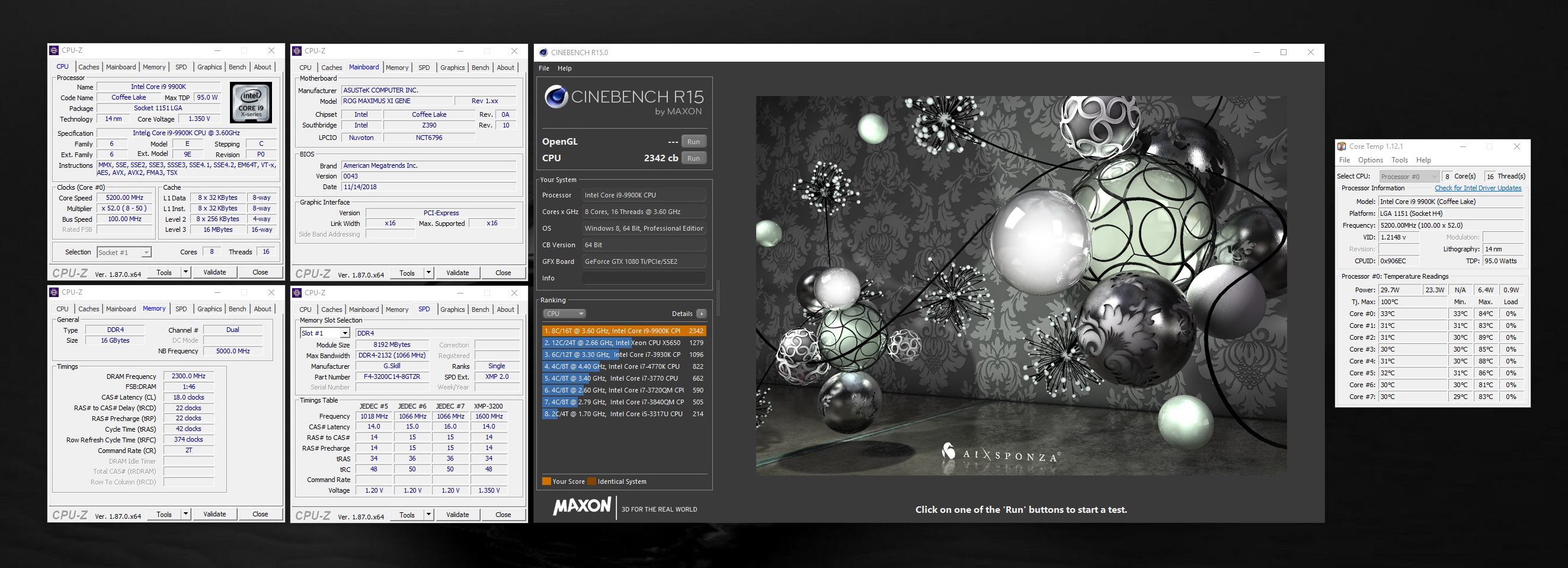Click the 'Your Score' orange legend swatch

546,481
